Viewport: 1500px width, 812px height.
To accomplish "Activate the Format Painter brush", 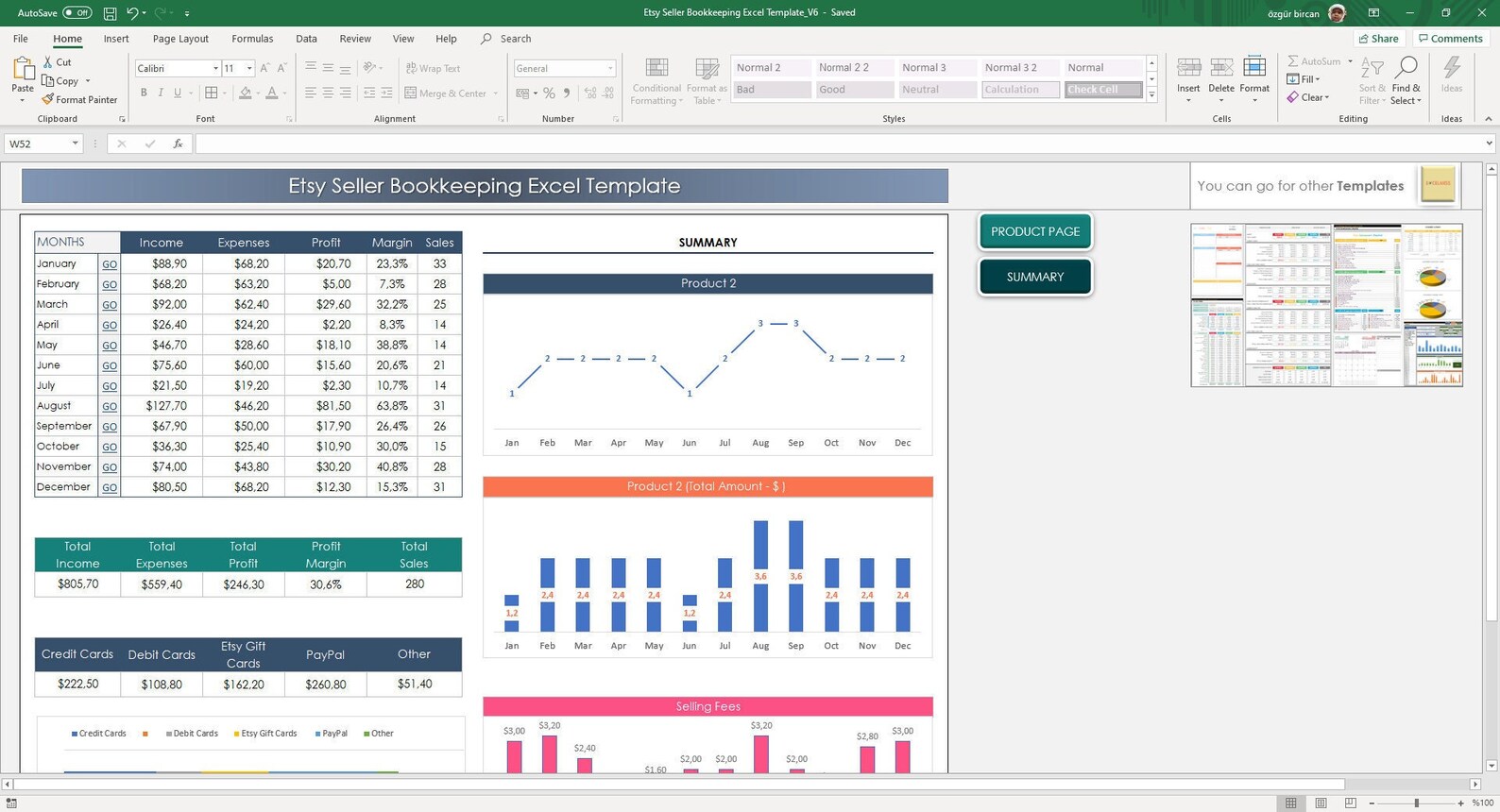I will click(x=79, y=100).
